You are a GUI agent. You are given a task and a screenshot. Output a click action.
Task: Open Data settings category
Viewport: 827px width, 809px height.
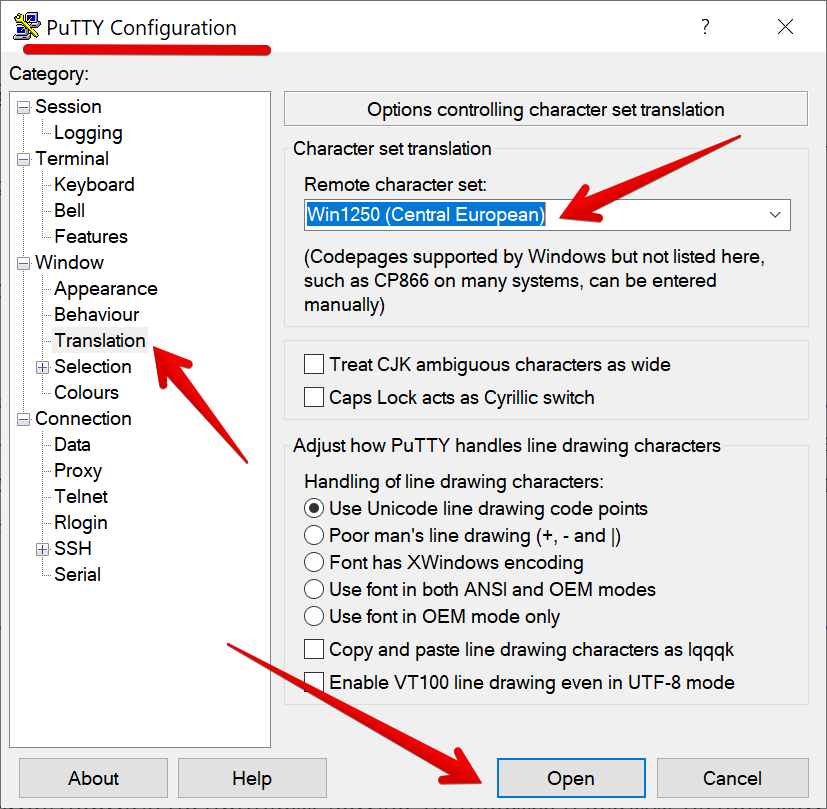pyautogui.click(x=72, y=444)
